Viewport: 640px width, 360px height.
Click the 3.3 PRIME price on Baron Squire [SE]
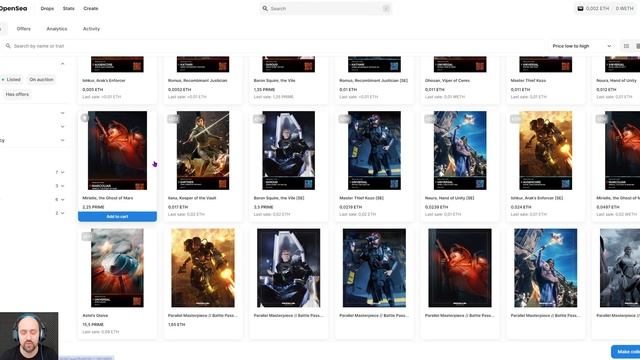pos(264,207)
